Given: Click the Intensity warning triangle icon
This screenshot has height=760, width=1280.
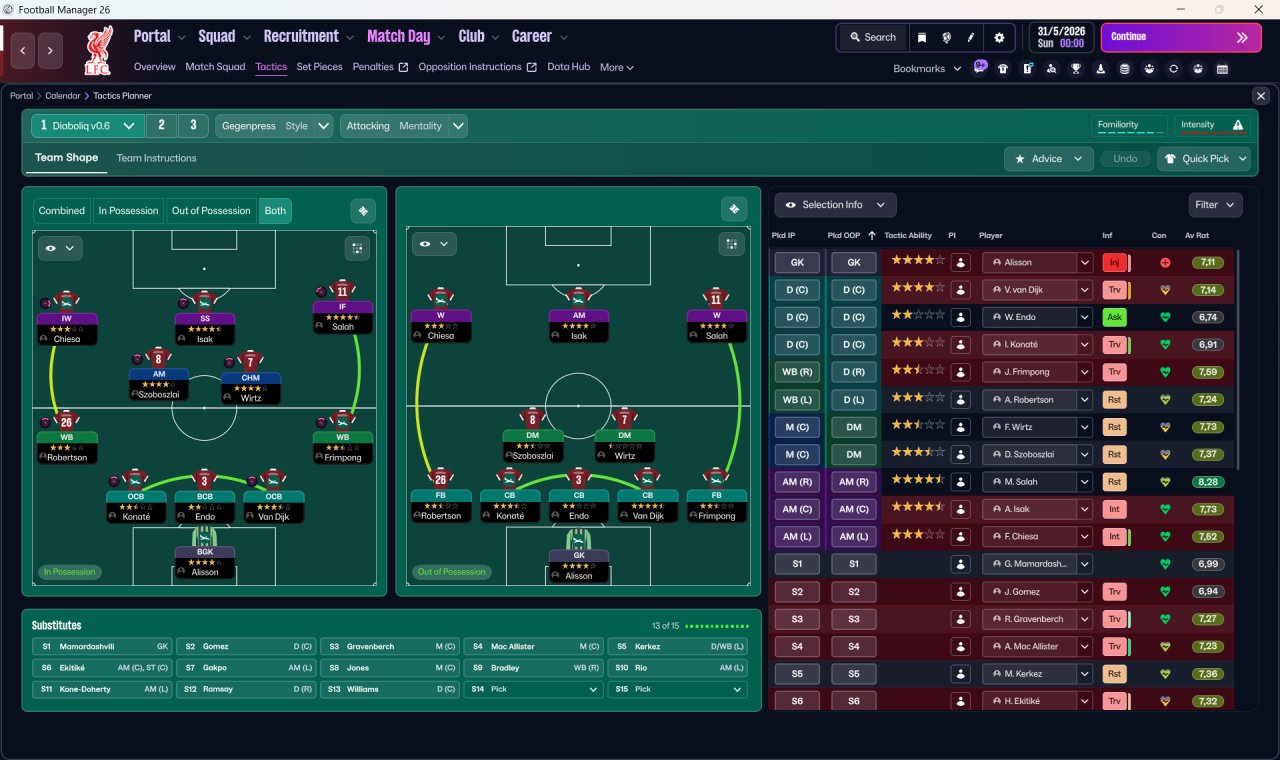Looking at the screenshot, I should (1238, 125).
